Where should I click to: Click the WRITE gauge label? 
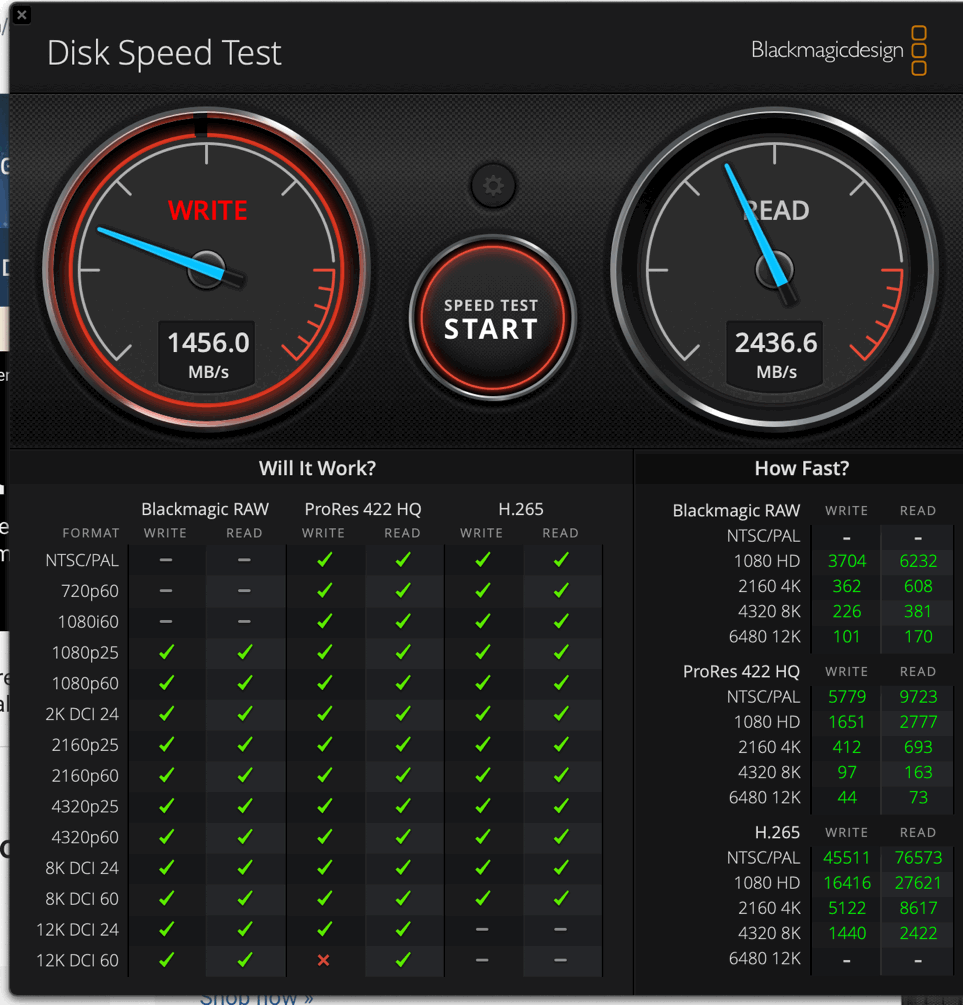pos(208,210)
